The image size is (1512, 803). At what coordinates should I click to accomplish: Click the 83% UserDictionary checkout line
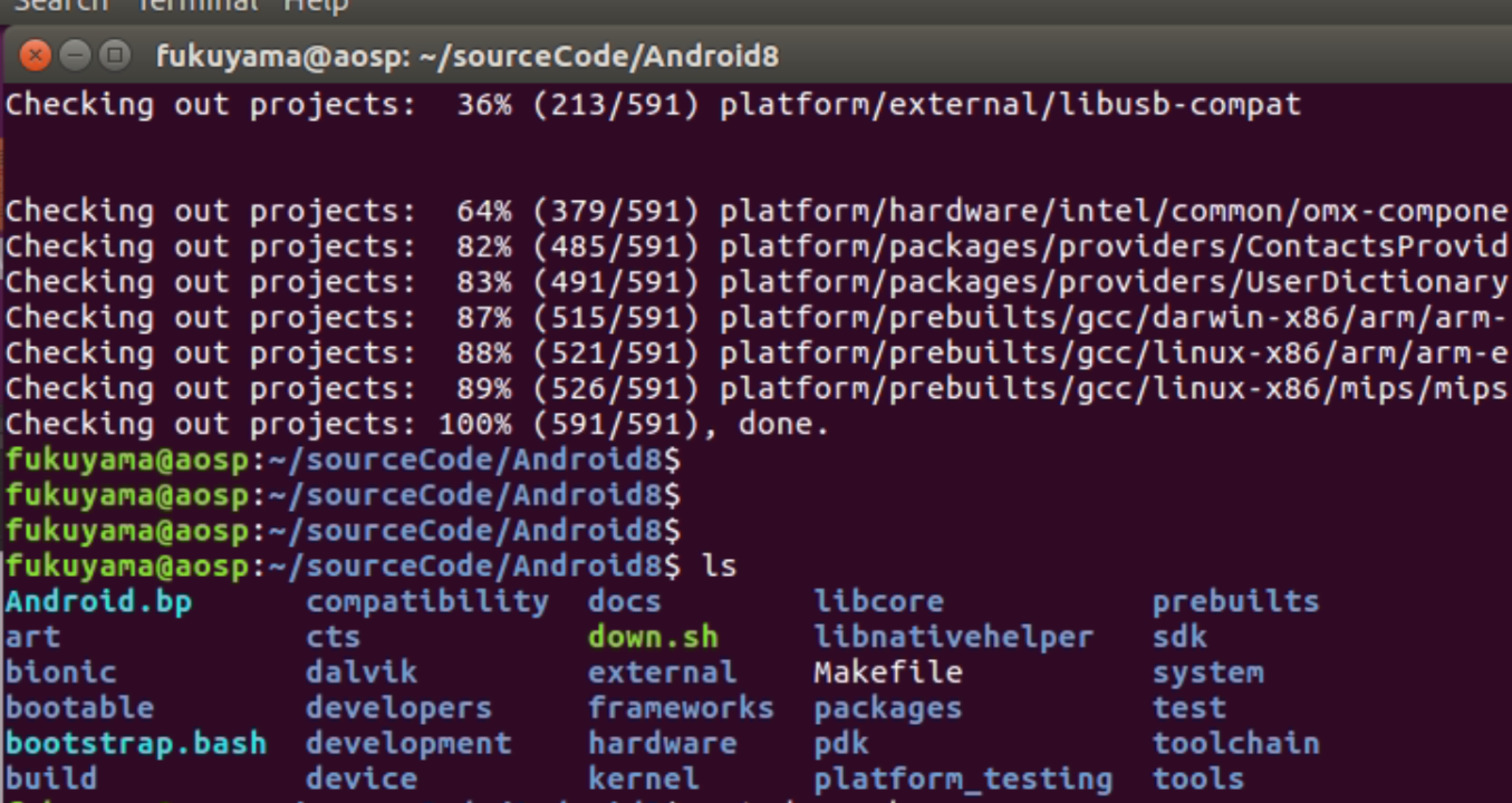[756, 283]
